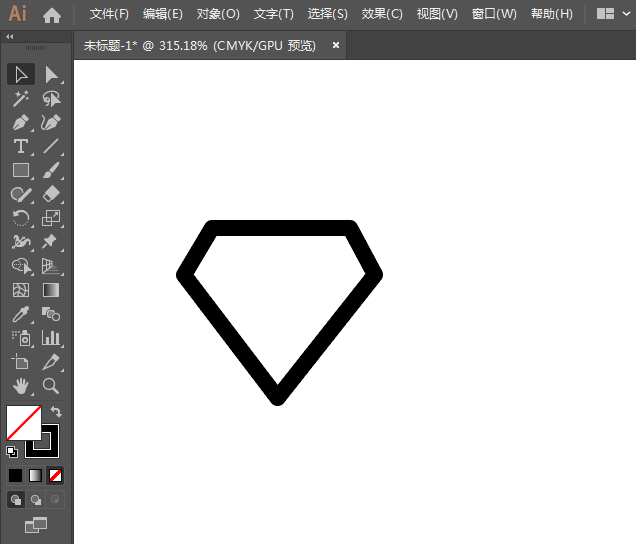
Task: Select the Direct Selection tool
Action: [x=51, y=74]
